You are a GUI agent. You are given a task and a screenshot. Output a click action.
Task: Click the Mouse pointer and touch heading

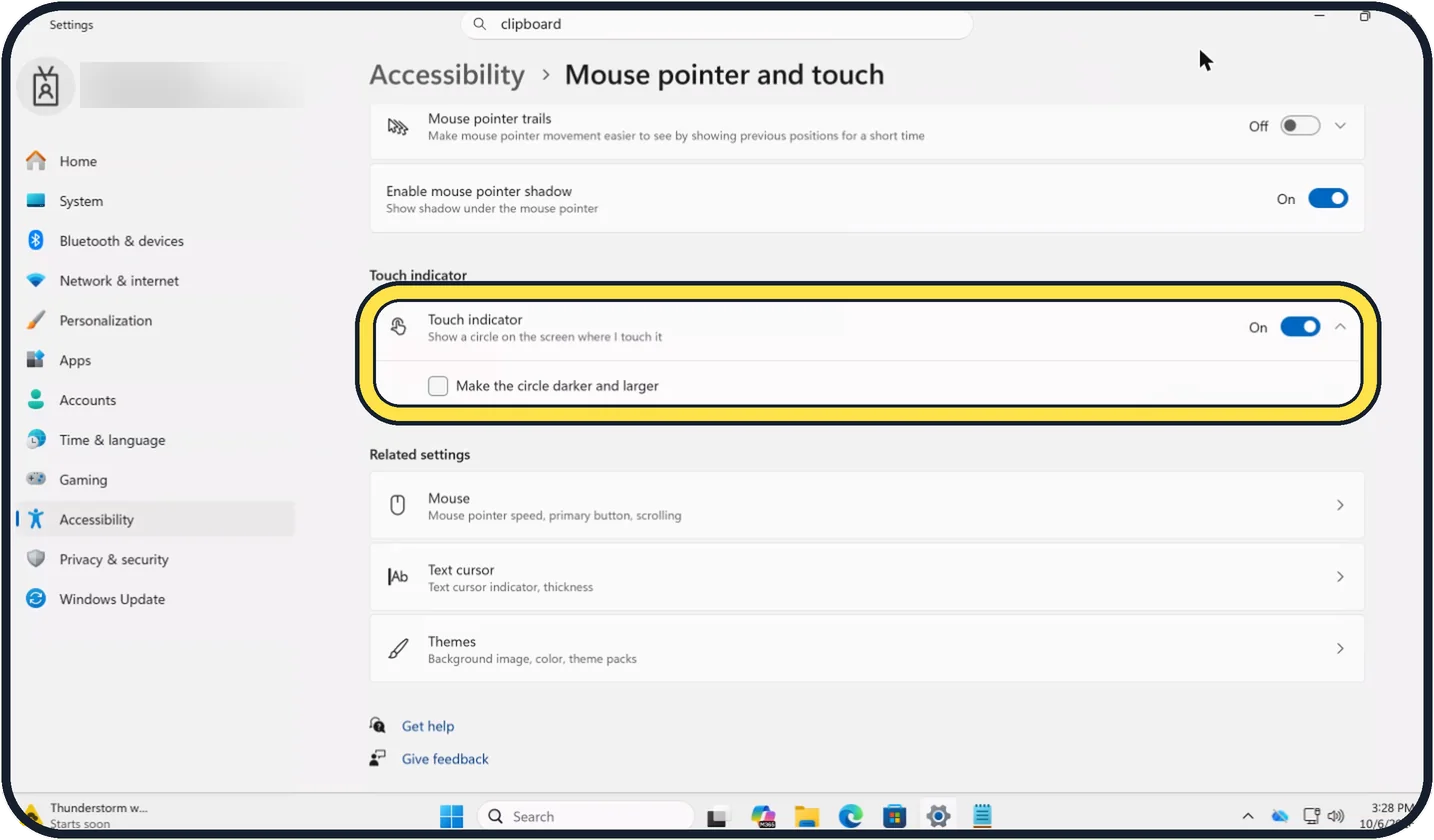tap(724, 75)
